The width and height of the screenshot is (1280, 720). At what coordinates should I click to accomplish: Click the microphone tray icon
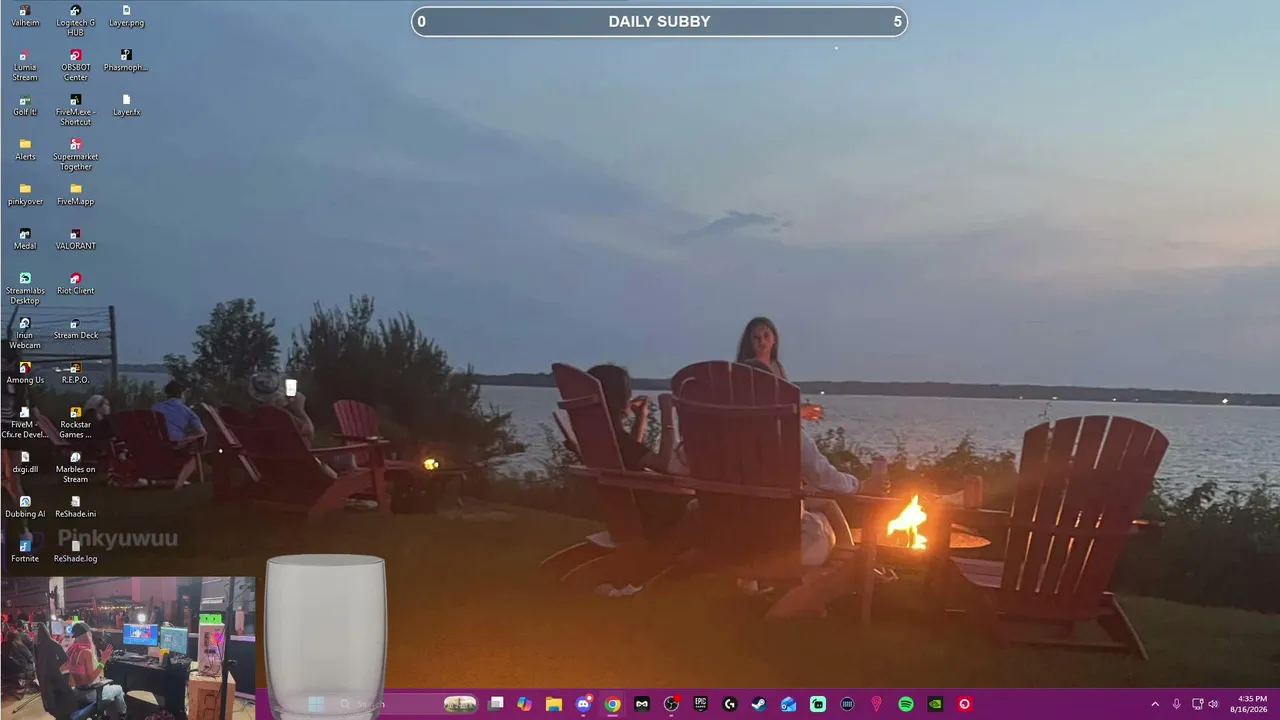pos(1177,704)
